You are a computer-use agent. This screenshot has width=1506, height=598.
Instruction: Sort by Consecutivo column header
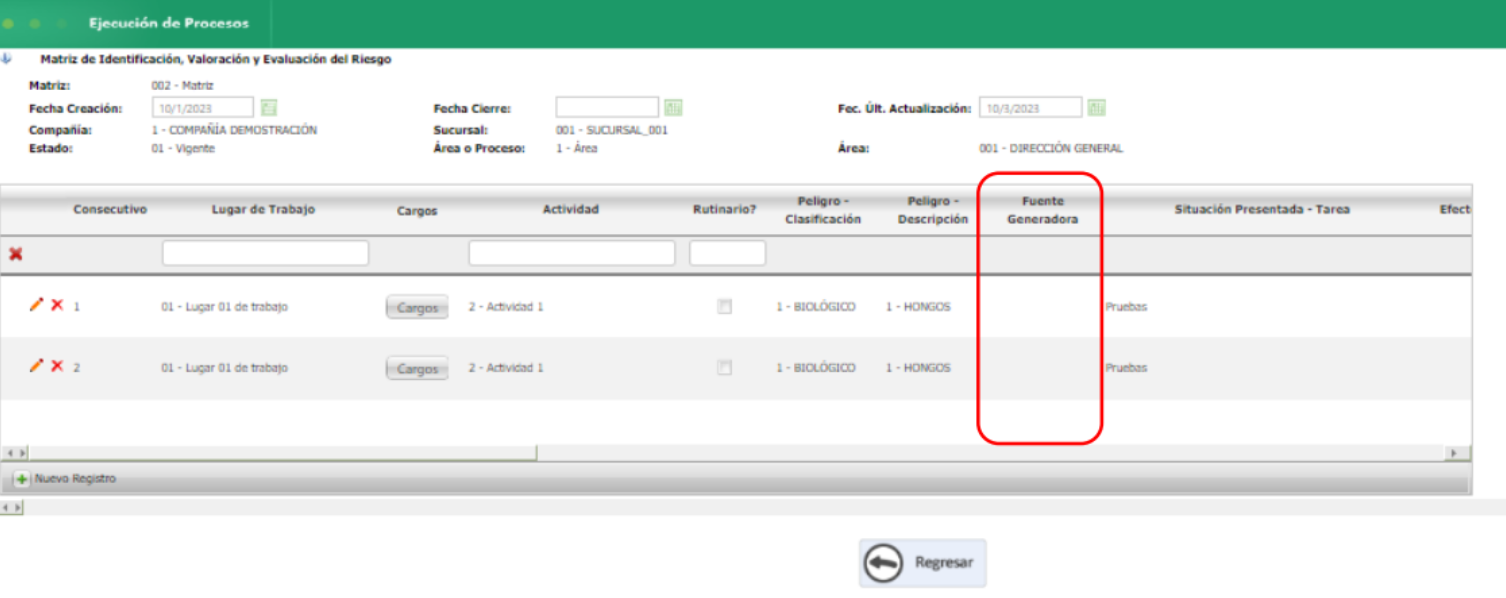110,210
